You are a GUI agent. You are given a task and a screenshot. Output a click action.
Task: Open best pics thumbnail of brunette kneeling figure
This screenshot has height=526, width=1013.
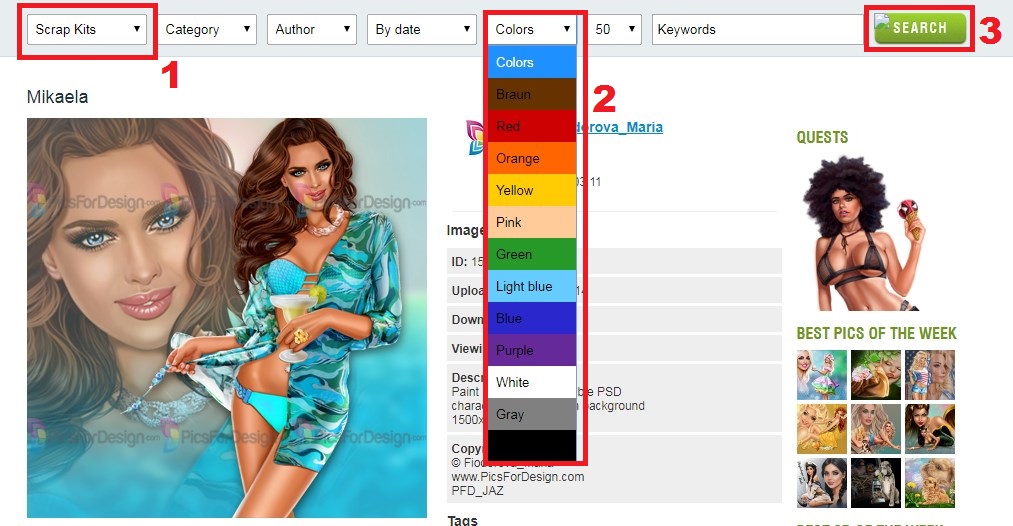(x=930, y=429)
